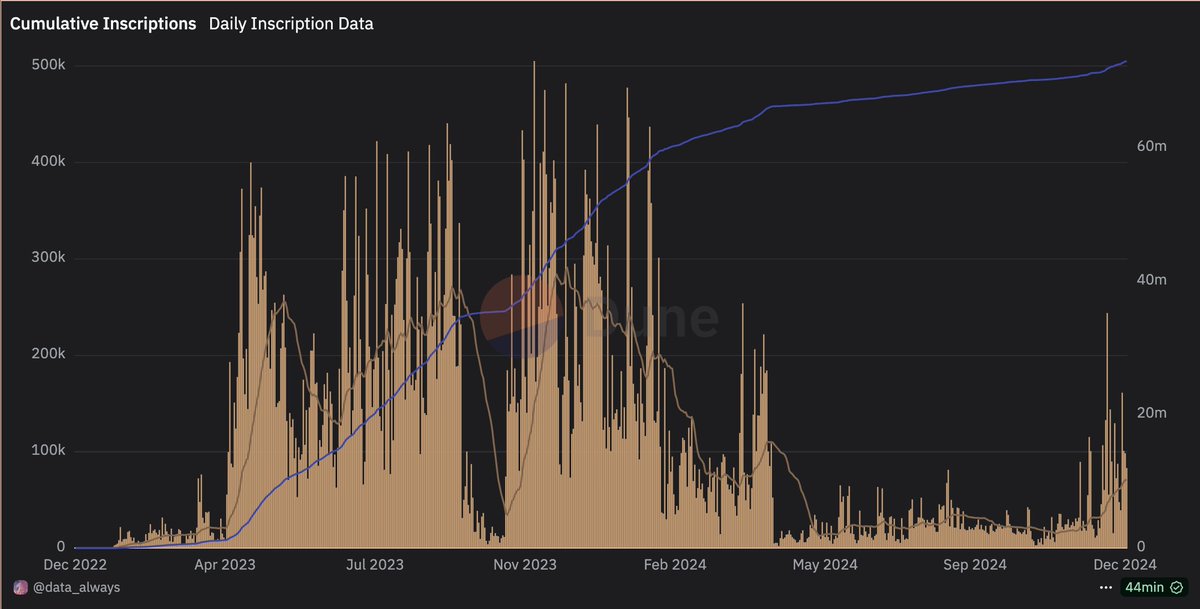Click the Daily Inscription Data subtitle
1200x609 pixels.
(x=291, y=24)
